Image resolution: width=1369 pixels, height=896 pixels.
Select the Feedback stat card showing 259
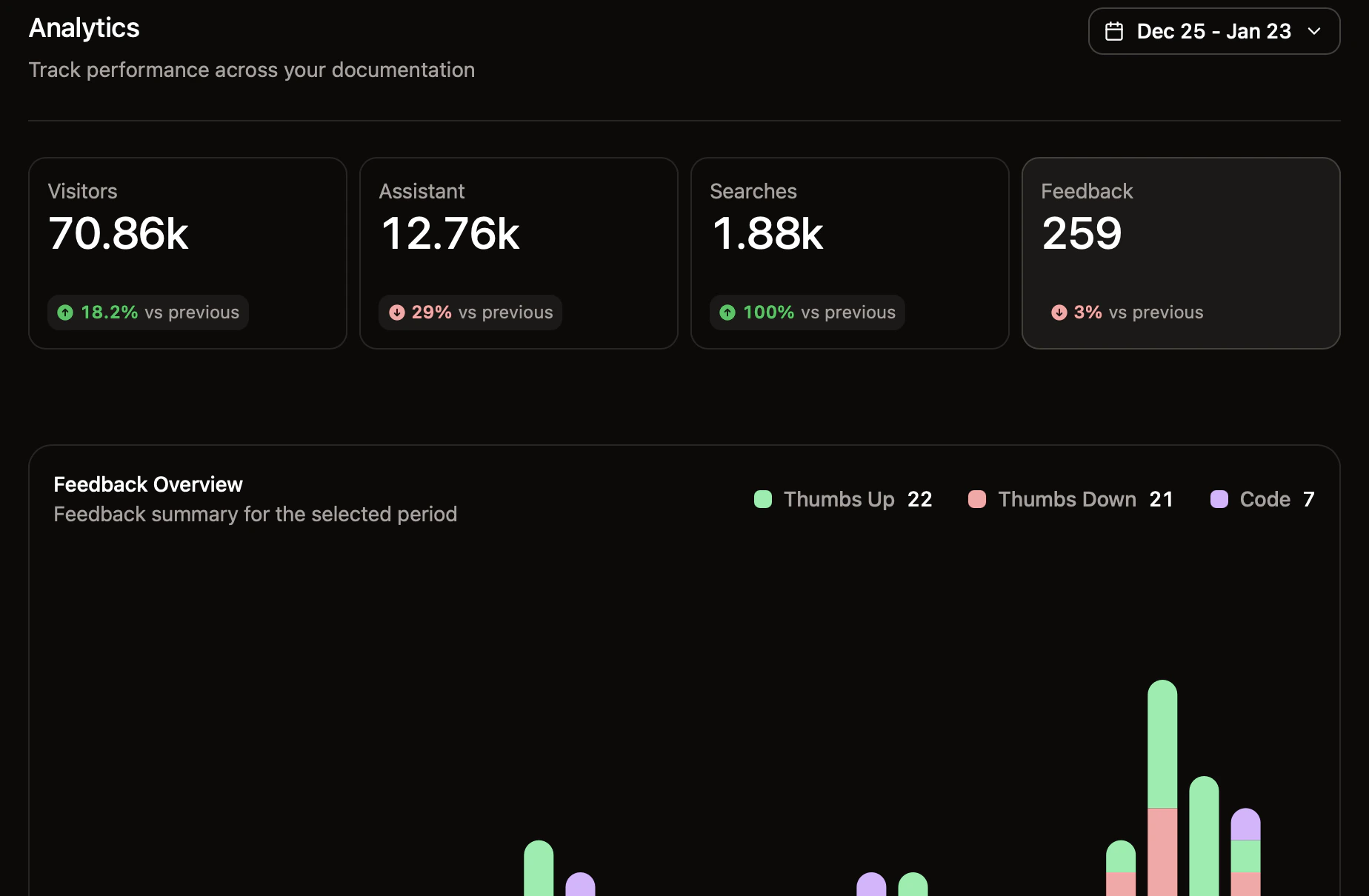point(1180,253)
